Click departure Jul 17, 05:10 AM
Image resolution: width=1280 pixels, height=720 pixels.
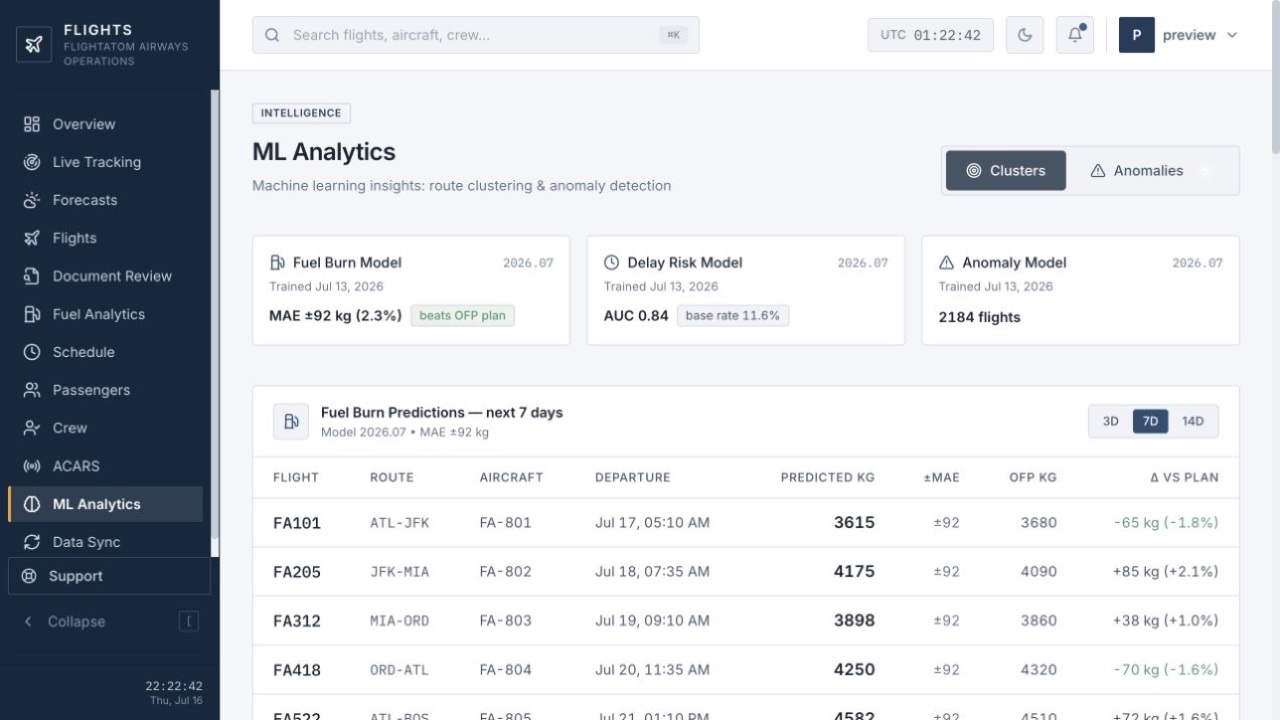(652, 523)
